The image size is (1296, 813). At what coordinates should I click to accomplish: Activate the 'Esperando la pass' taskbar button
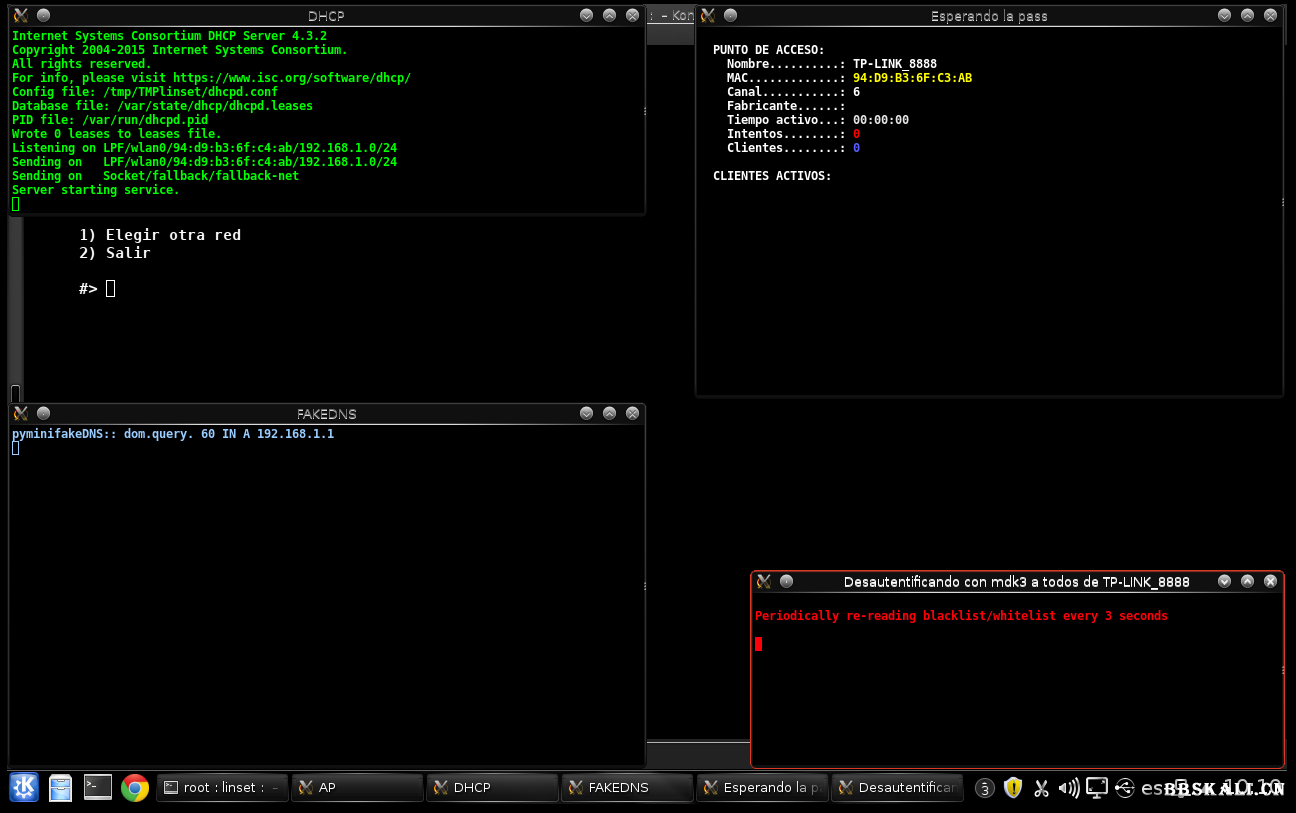click(x=762, y=788)
